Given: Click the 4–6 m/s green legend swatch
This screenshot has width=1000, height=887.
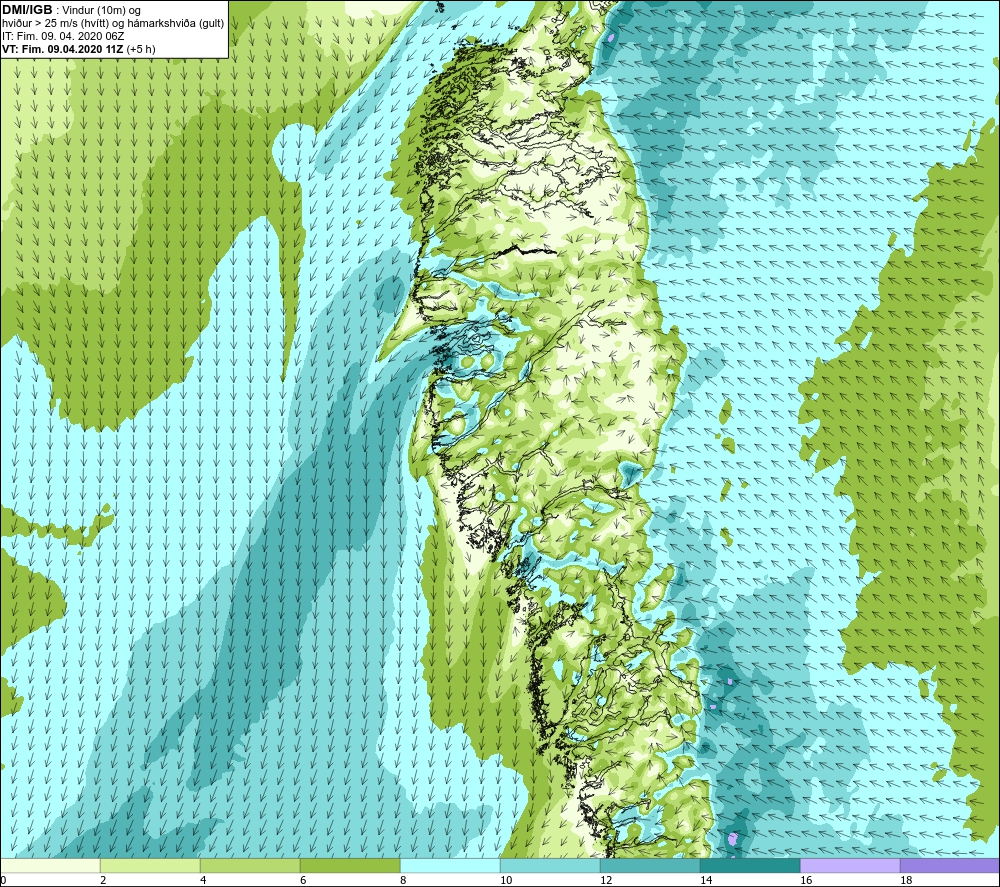Looking at the screenshot, I should (x=250, y=865).
